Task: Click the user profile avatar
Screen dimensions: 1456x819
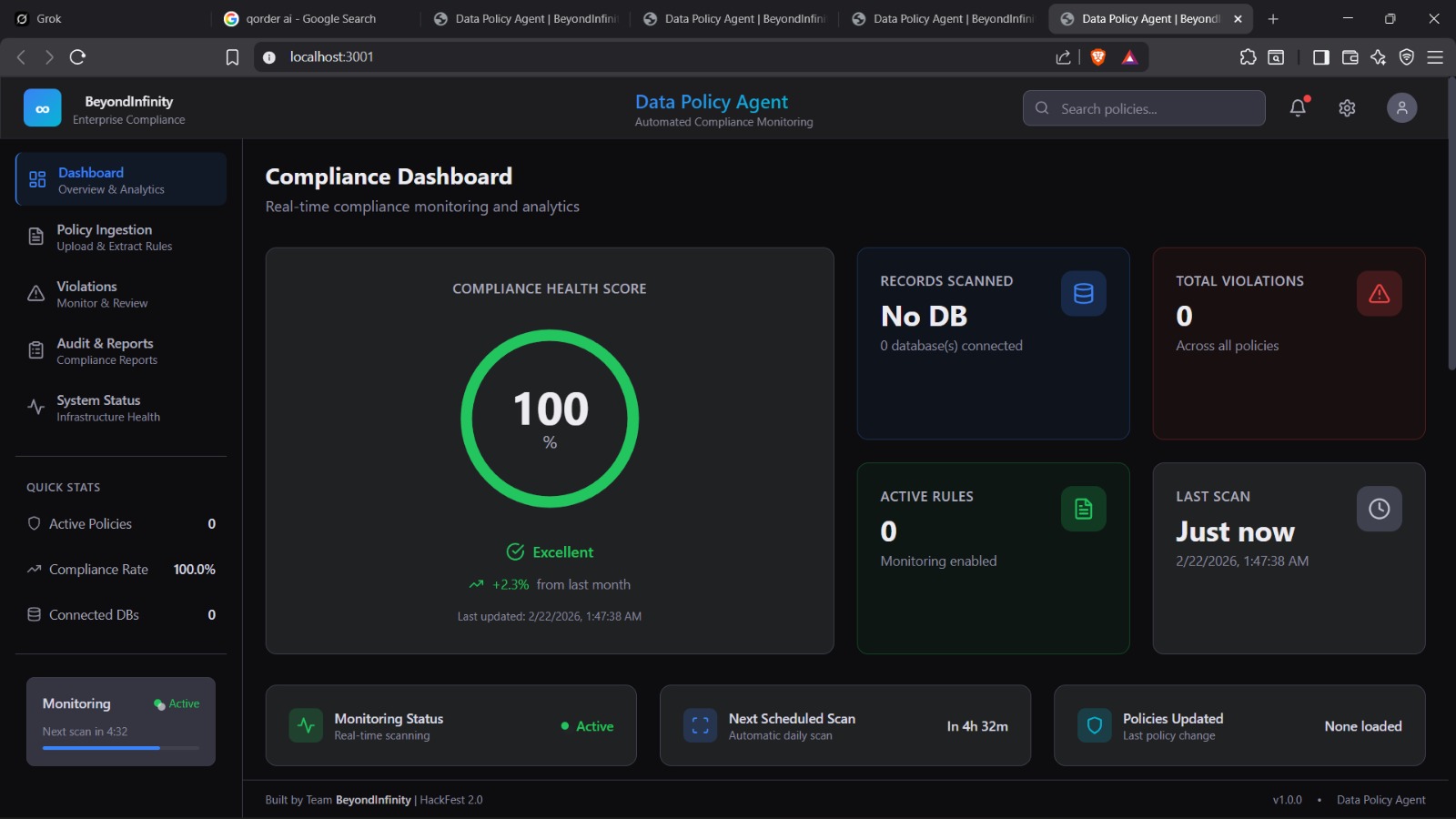Action: coord(1401,108)
